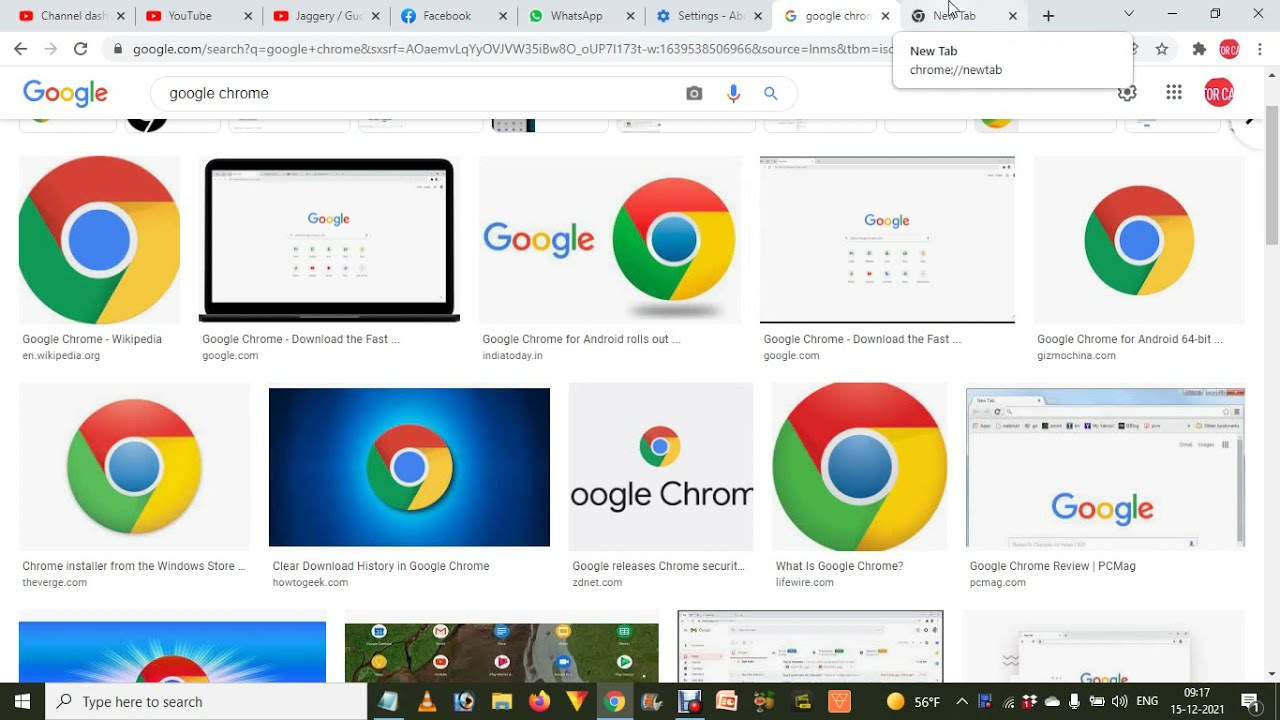Image resolution: width=1280 pixels, height=720 pixels.
Task: Open the Chrome extensions puzzle icon
Action: pyautogui.click(x=1199, y=48)
